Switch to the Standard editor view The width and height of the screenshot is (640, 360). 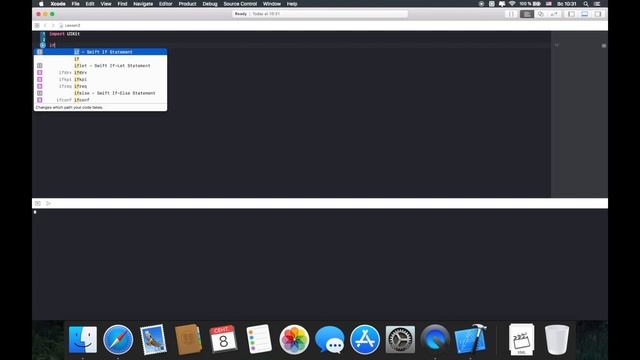(x=527, y=14)
